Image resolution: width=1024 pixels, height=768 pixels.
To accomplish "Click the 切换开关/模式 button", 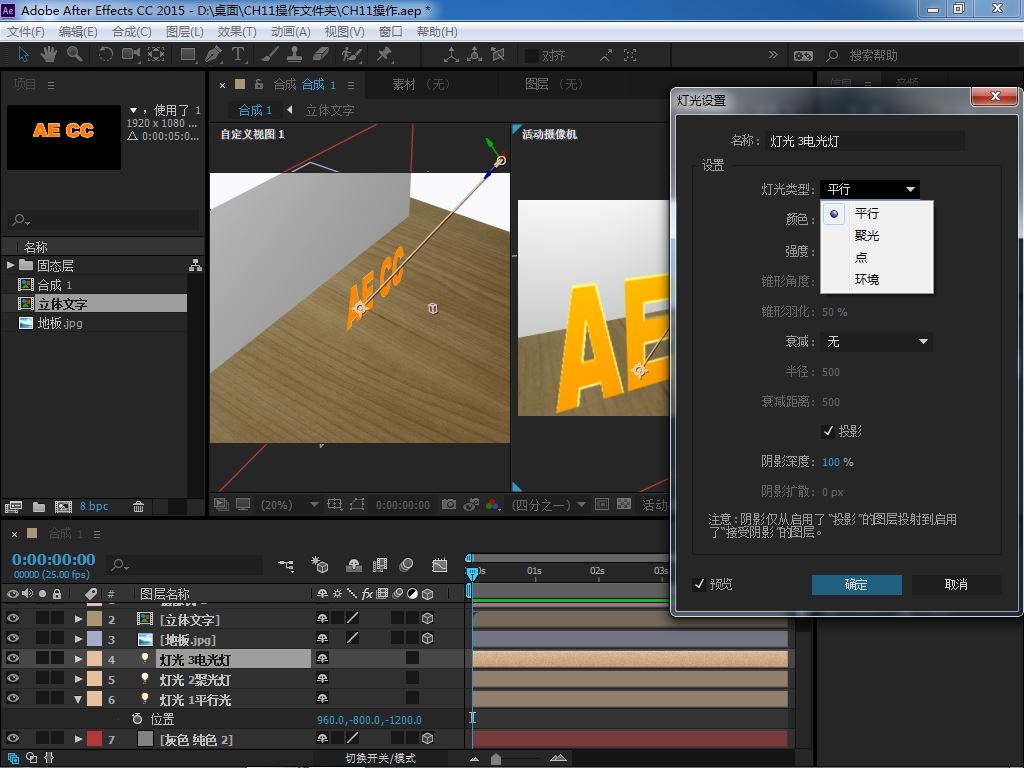I will tap(380, 758).
